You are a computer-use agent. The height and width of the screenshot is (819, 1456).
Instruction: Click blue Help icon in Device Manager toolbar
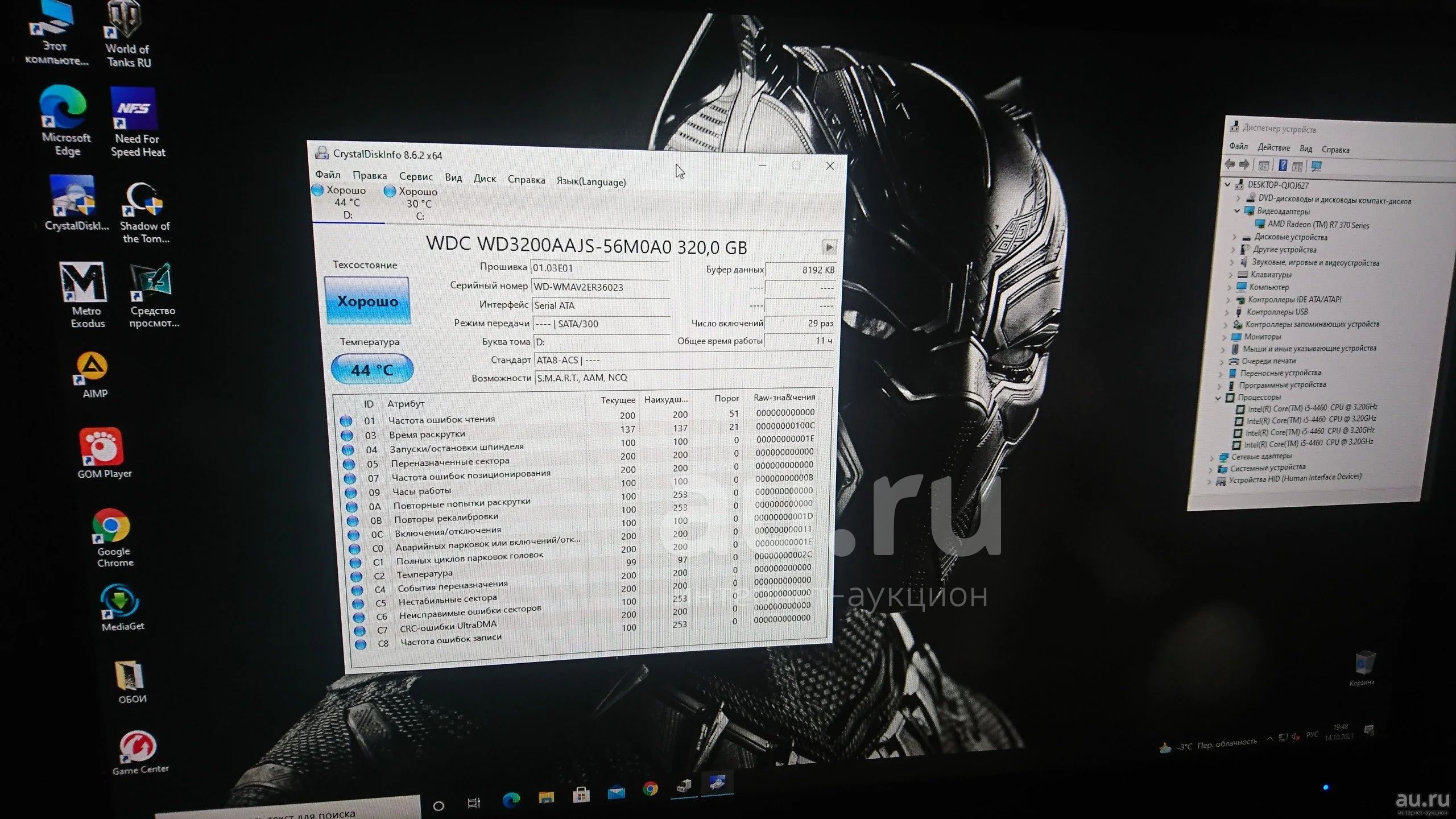[1283, 165]
